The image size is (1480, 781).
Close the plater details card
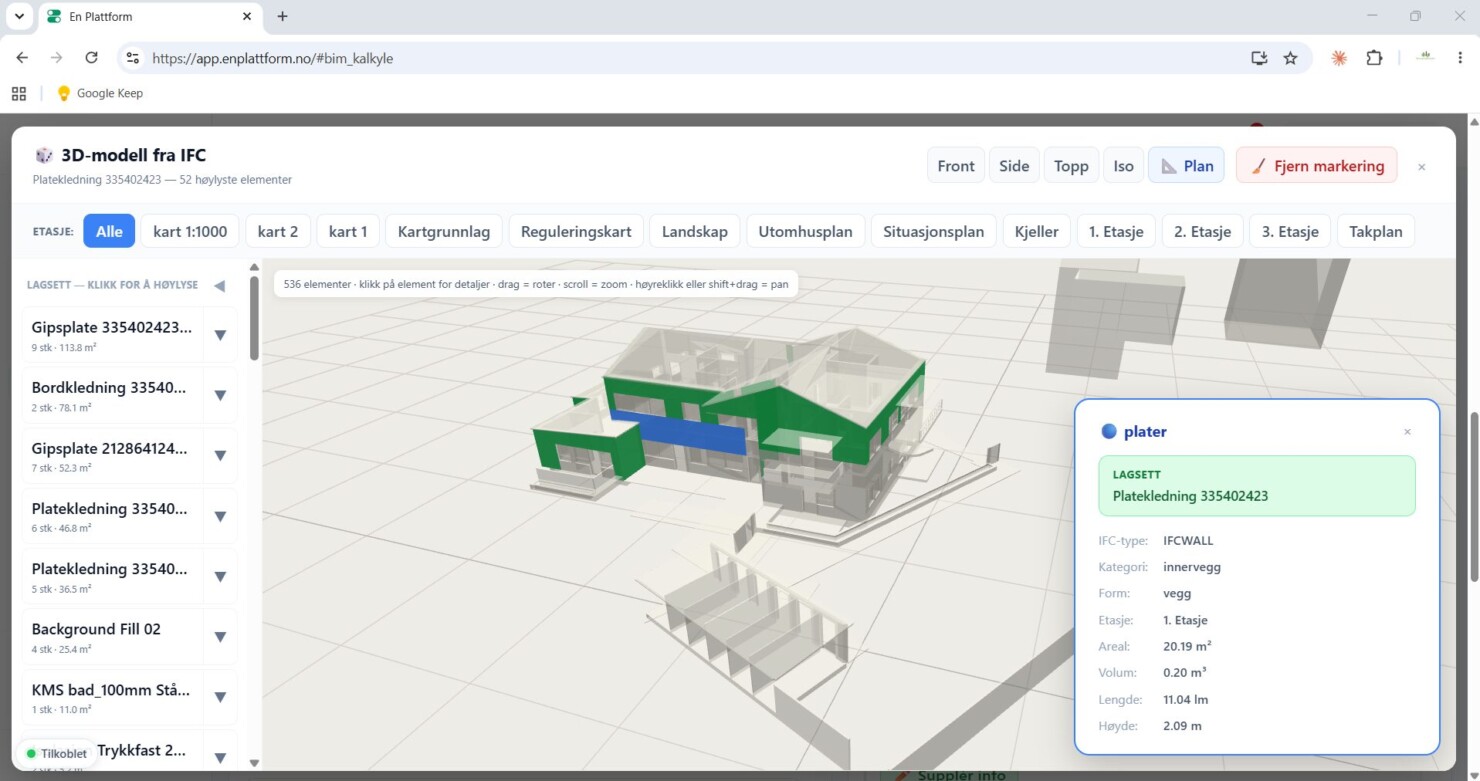[1407, 432]
